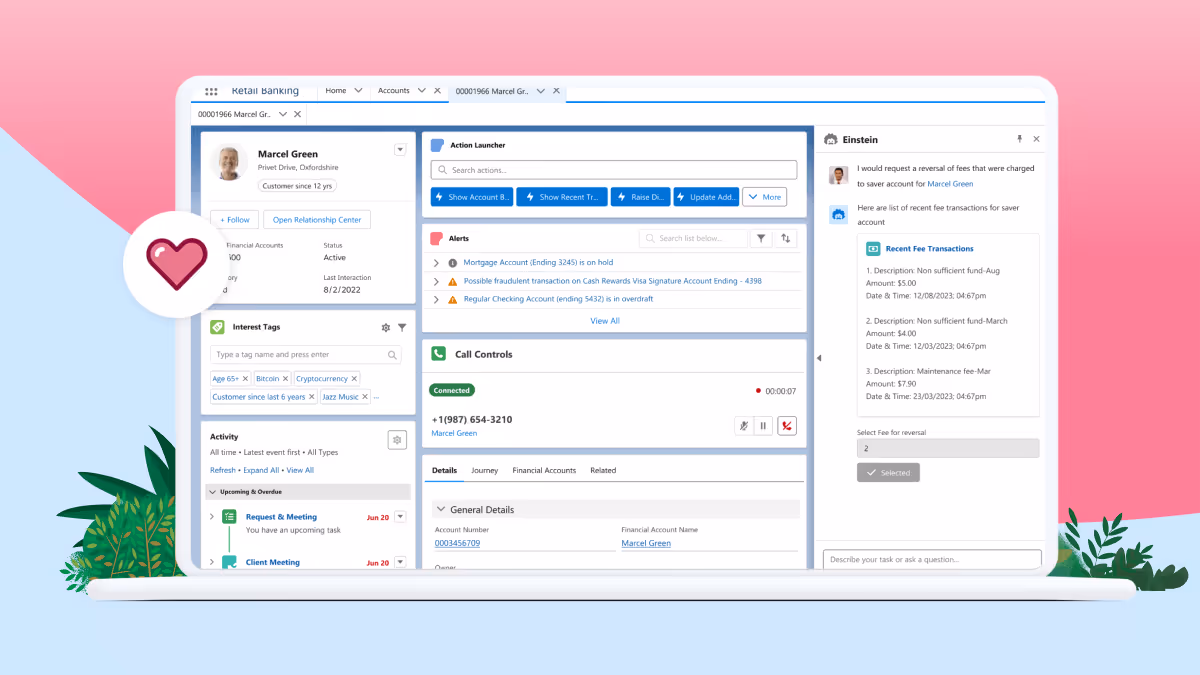The height and width of the screenshot is (675, 1200).
Task: Click View All in Activity panel
Action: click(x=300, y=470)
